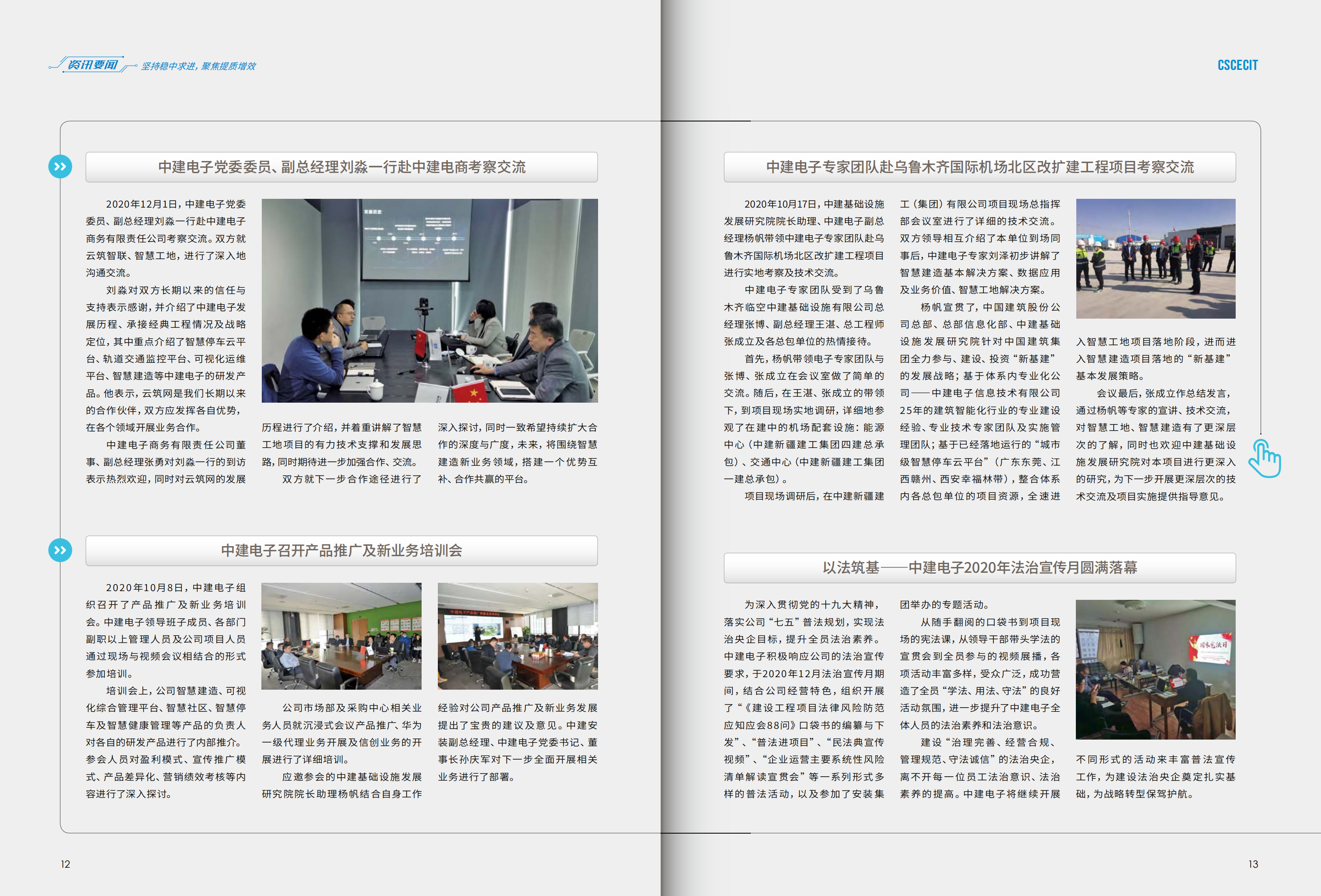
Task: Click the text 中建电子商务有限责任公司董
Action: 176,445
